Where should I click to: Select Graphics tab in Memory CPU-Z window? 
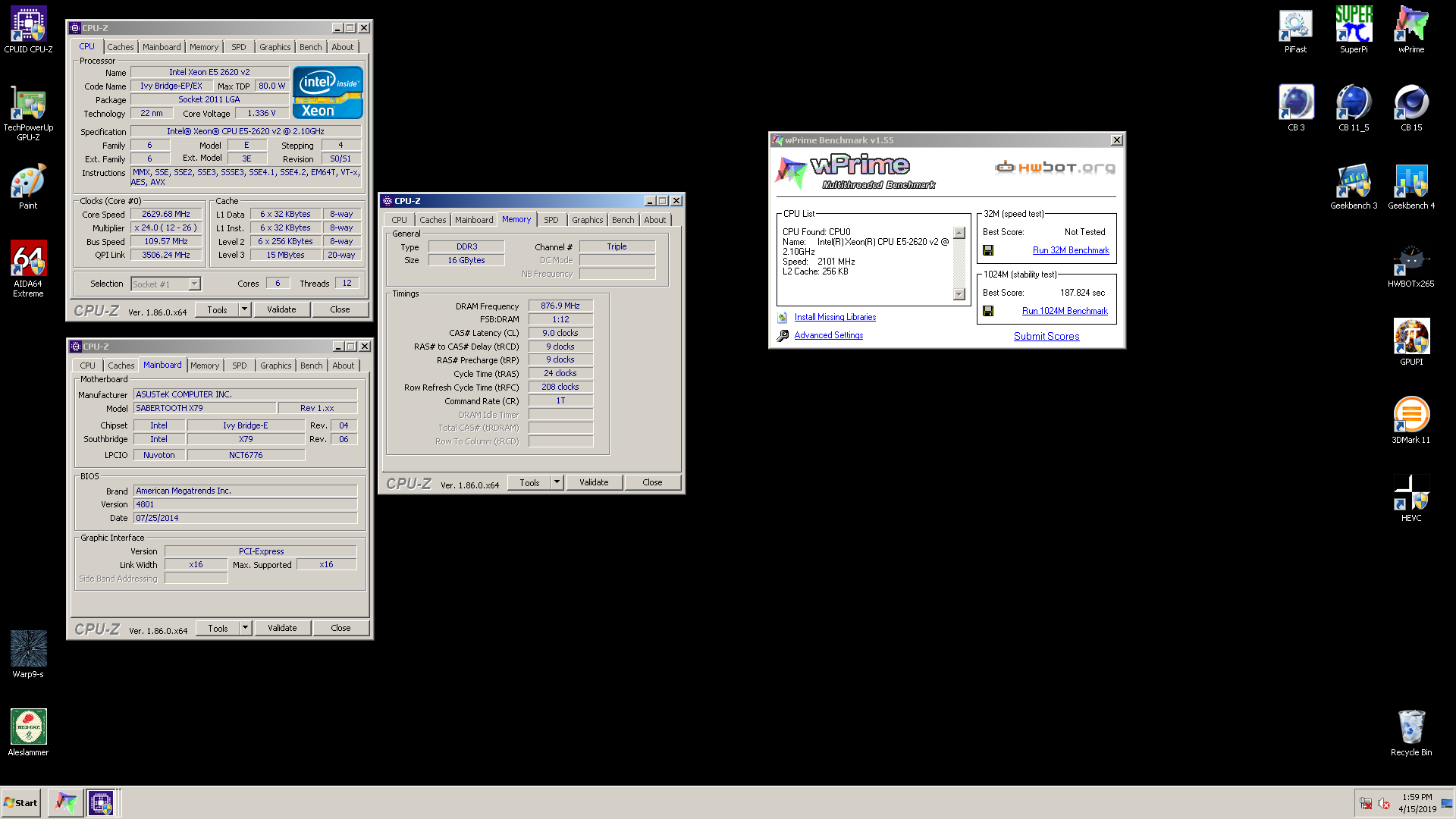click(587, 220)
